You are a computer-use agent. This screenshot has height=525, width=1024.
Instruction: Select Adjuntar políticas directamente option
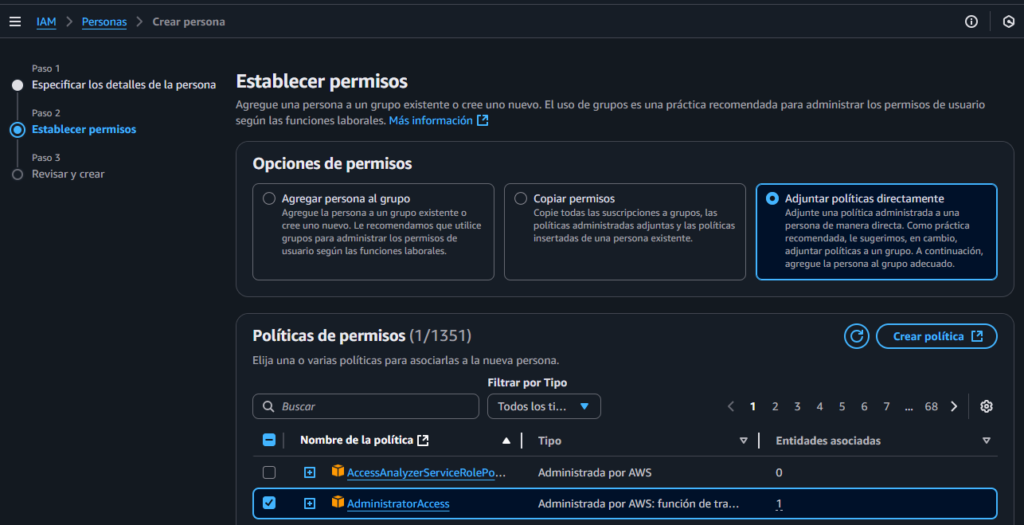[x=773, y=199]
